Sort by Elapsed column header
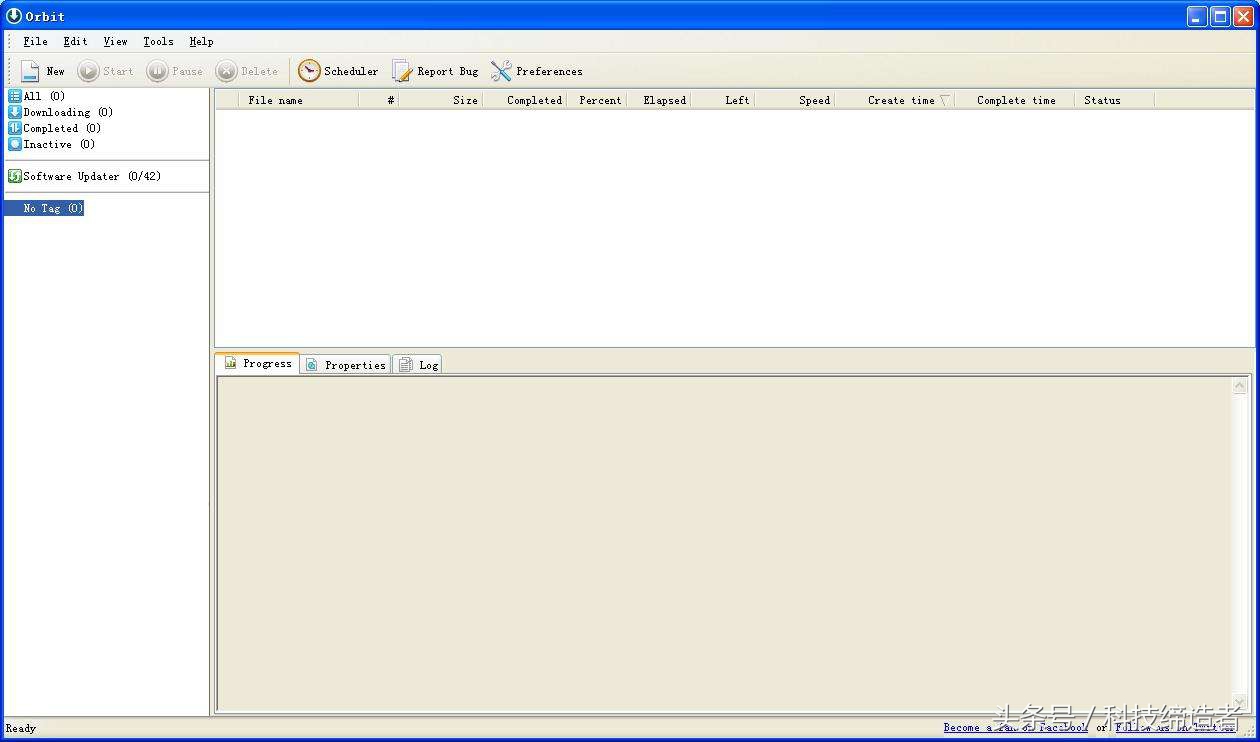This screenshot has height=742, width=1260. (659, 100)
